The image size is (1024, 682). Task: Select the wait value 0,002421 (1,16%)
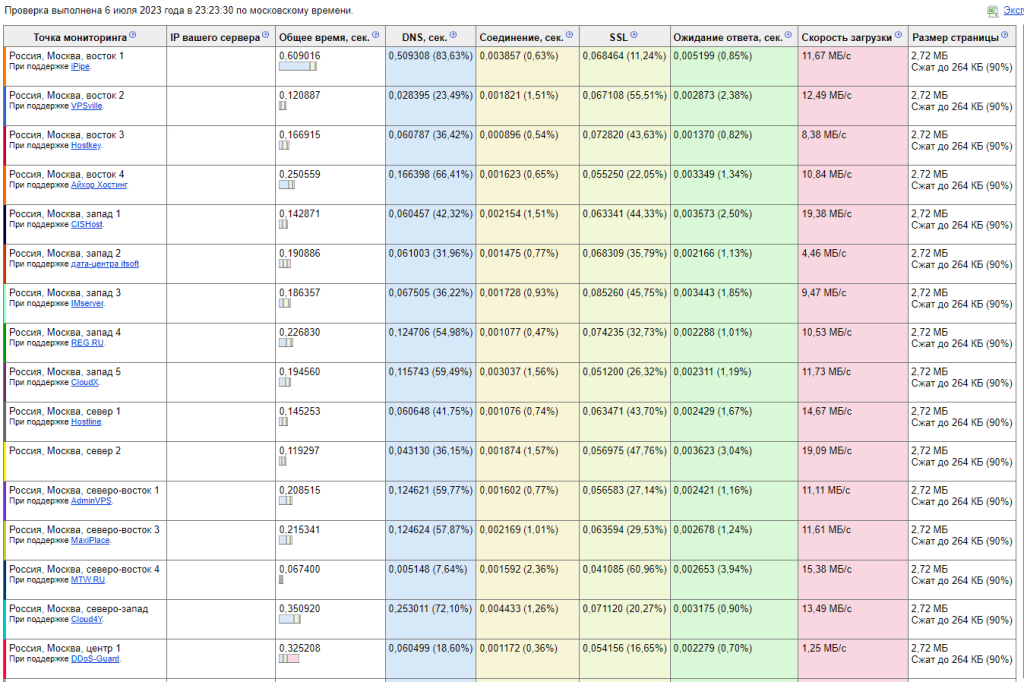pos(712,491)
